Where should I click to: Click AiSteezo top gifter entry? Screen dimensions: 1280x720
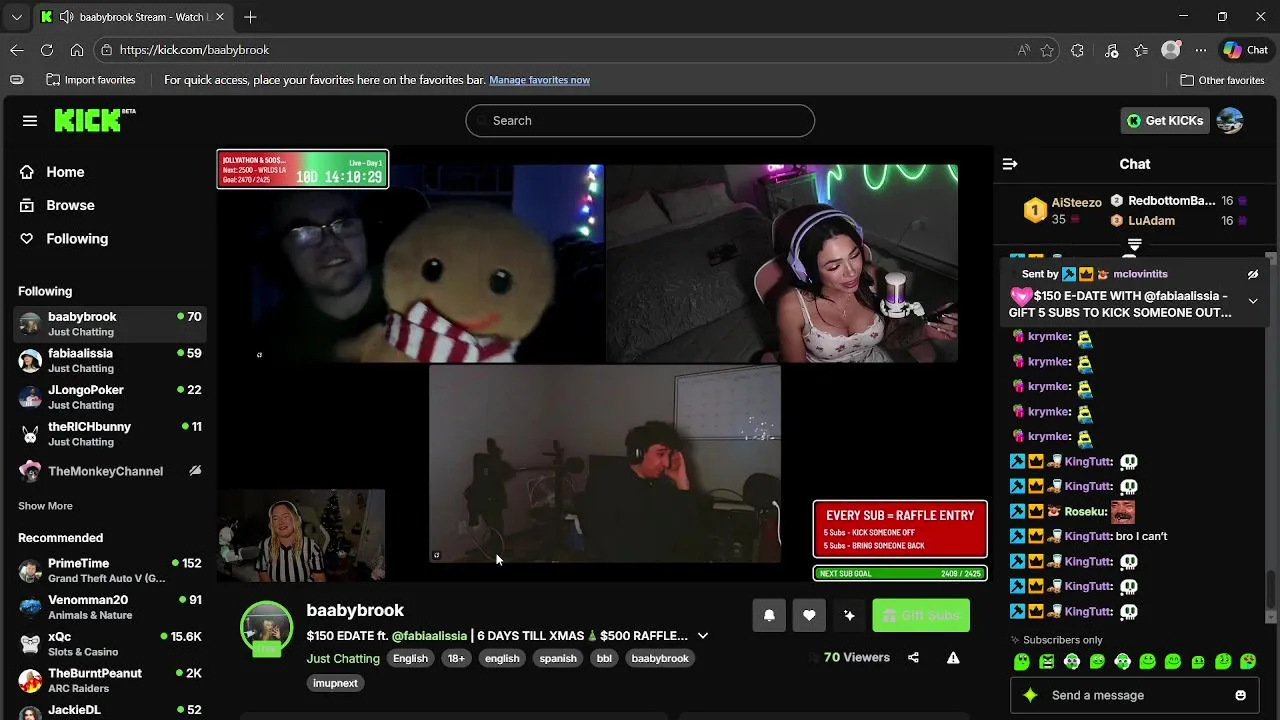pos(1062,210)
